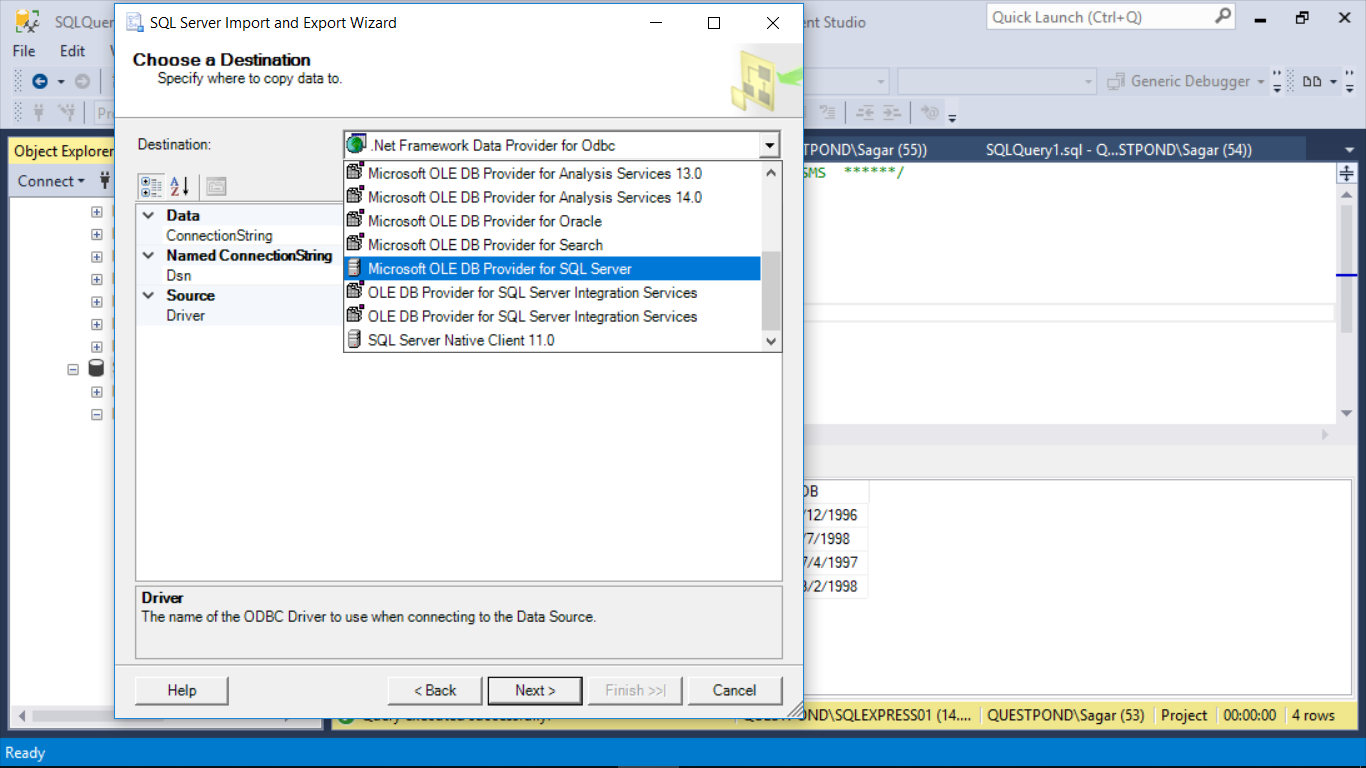The width and height of the screenshot is (1366, 768).
Task: Collapse the Data category chevron
Action: click(148, 215)
